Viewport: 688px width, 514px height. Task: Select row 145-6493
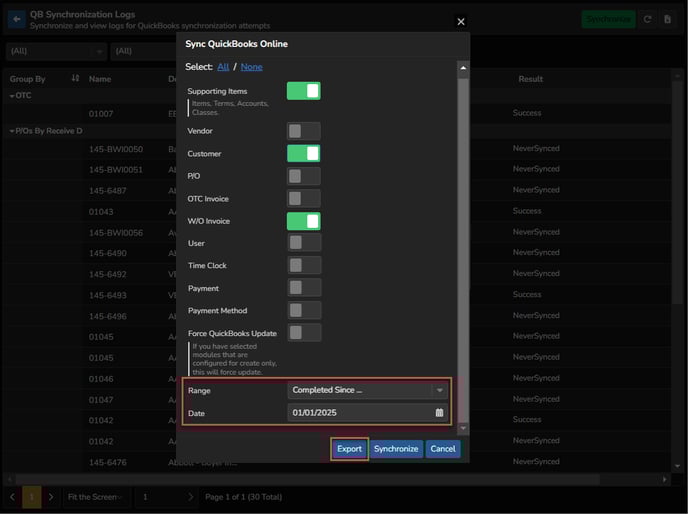click(x=108, y=295)
